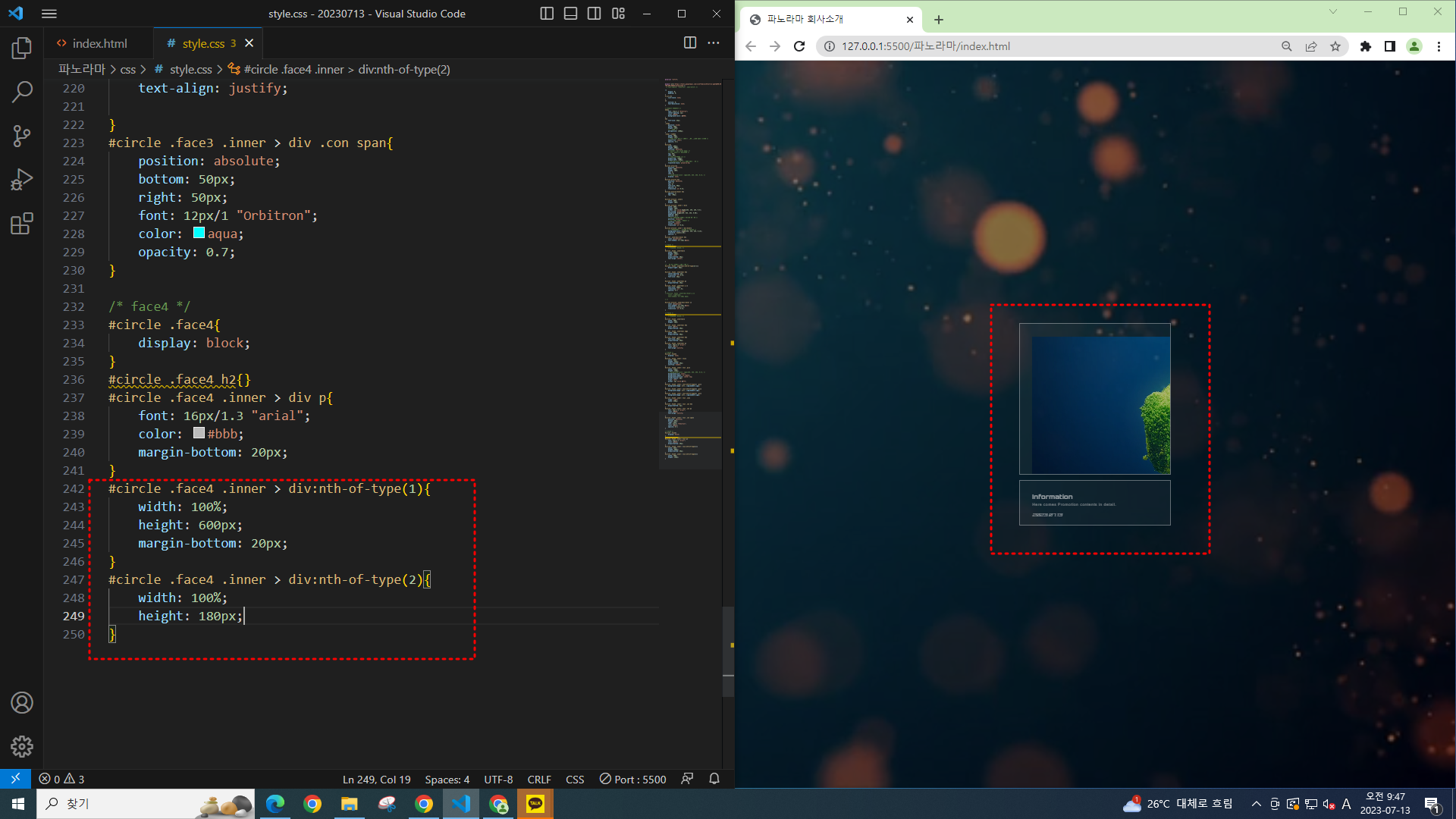Click the Manage gear icon
This screenshot has width=1456, height=819.
coord(22,746)
